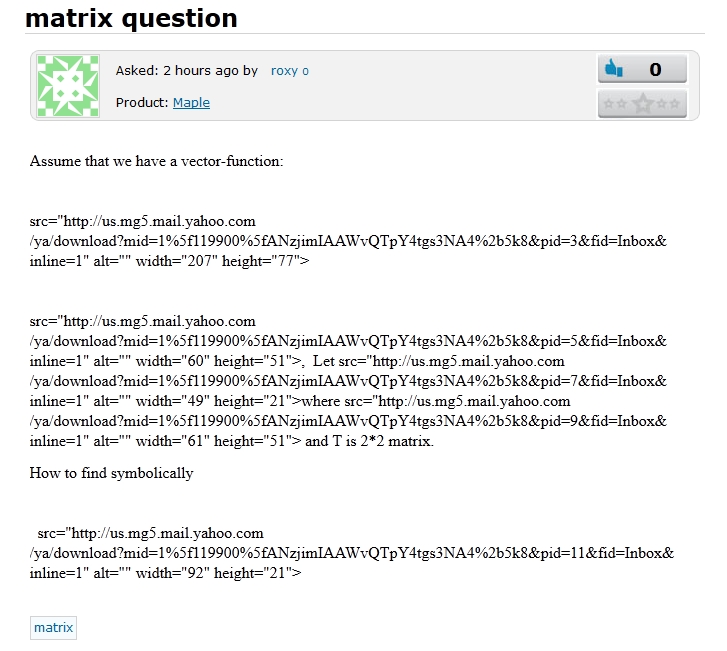Click the fourth favorite star
This screenshot has width=727, height=651.
[662, 103]
